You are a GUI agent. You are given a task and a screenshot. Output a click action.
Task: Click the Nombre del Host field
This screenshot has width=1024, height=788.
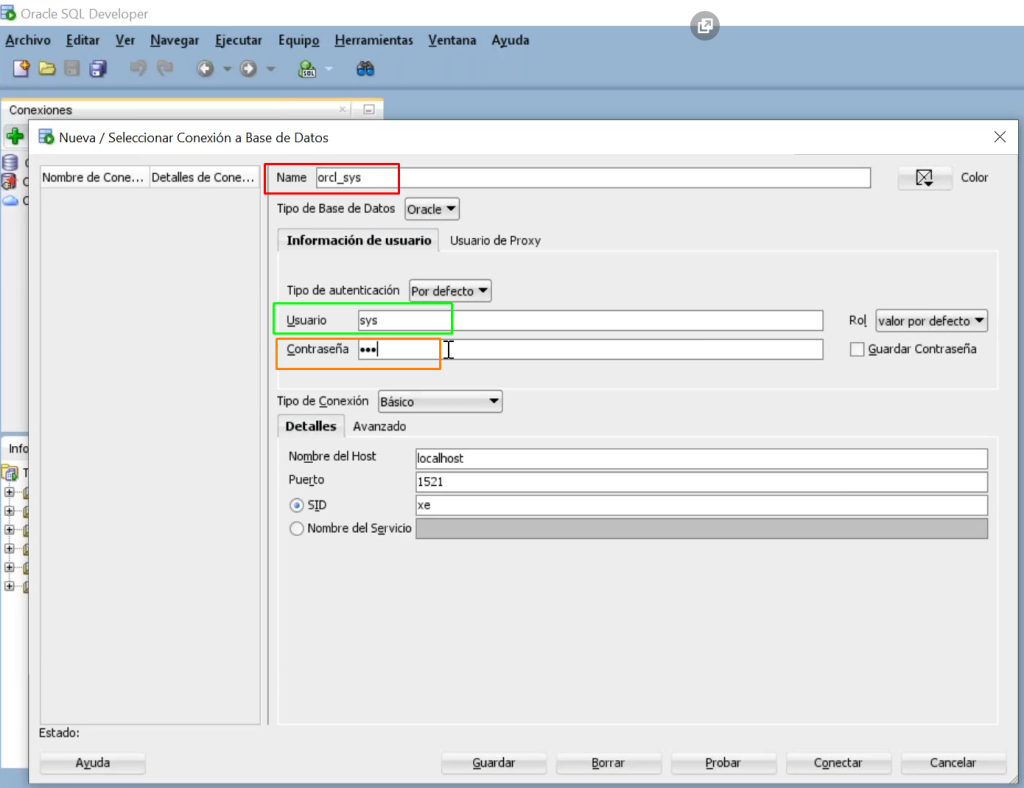point(701,458)
